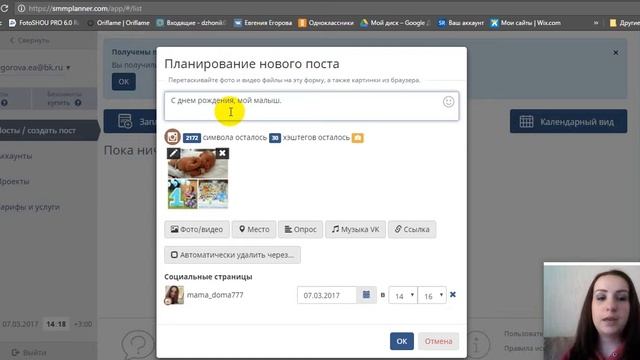Click the mama_doma777 account name

pyautogui.click(x=215, y=295)
